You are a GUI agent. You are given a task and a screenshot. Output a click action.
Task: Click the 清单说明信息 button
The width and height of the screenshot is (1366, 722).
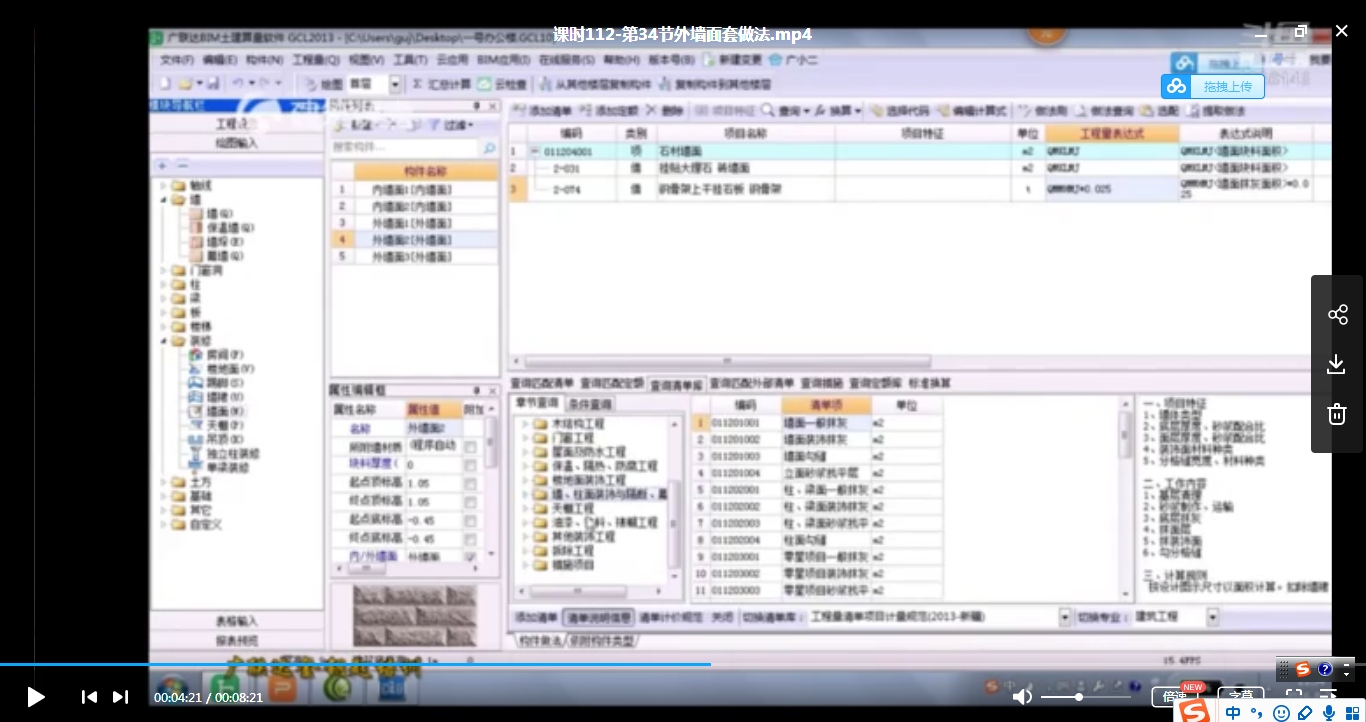(598, 618)
